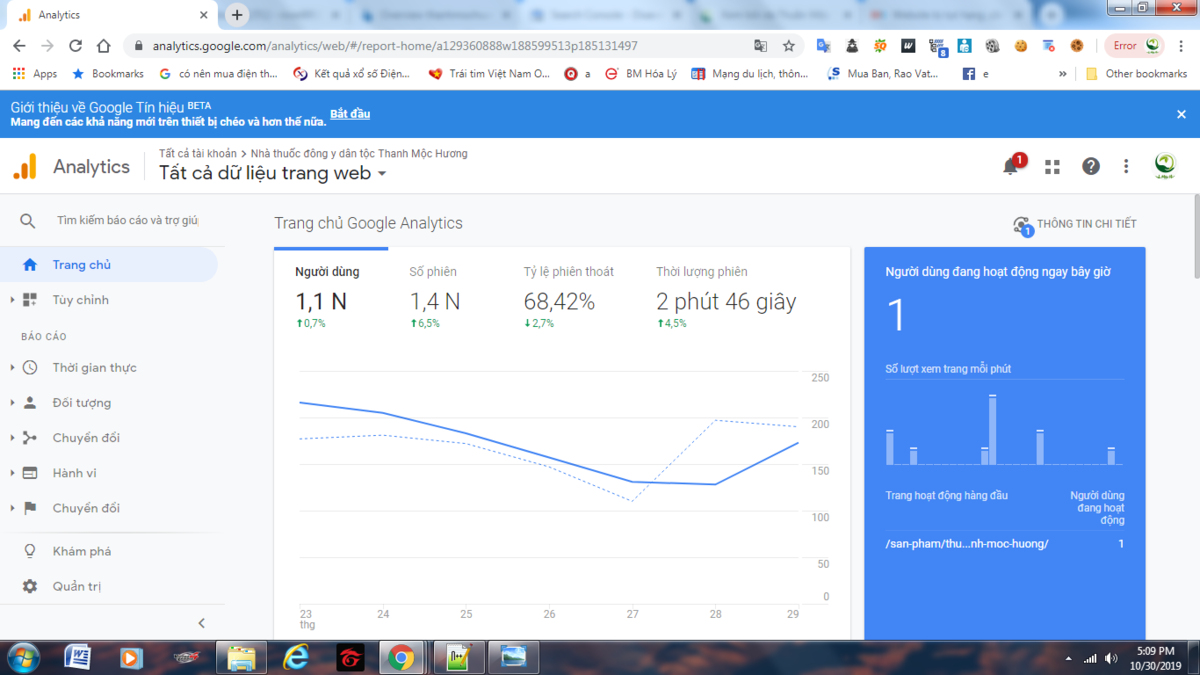Collapse the left sidebar with chevron arrow
Viewport: 1200px width, 675px height.
pyautogui.click(x=201, y=623)
